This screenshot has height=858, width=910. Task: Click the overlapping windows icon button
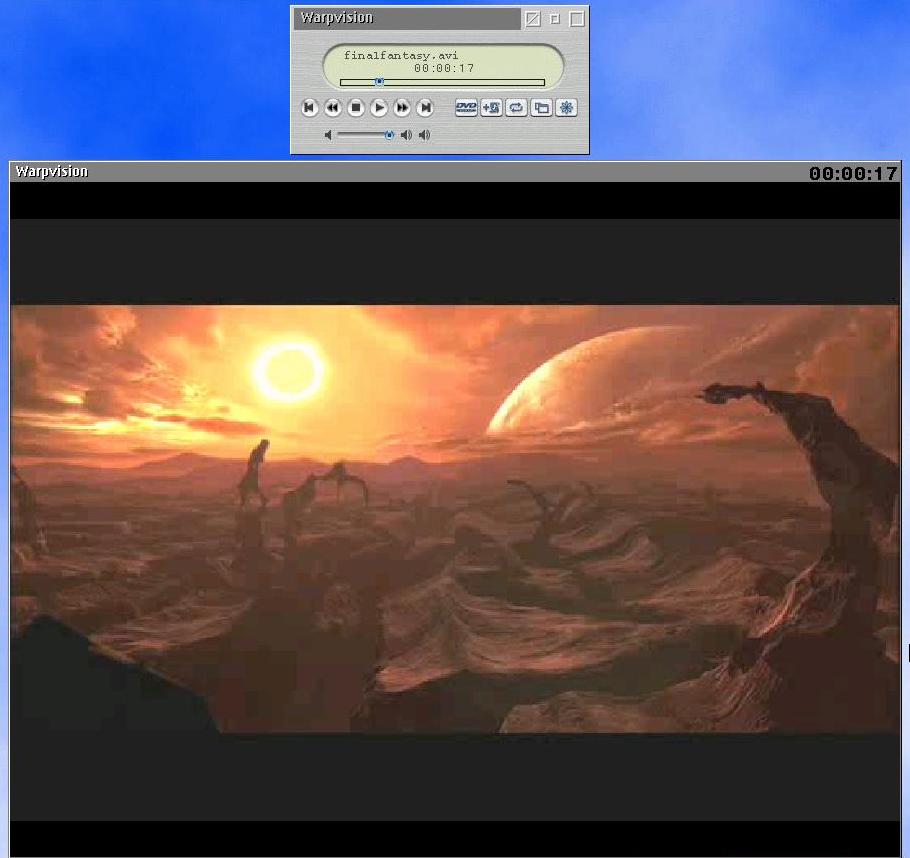point(541,108)
